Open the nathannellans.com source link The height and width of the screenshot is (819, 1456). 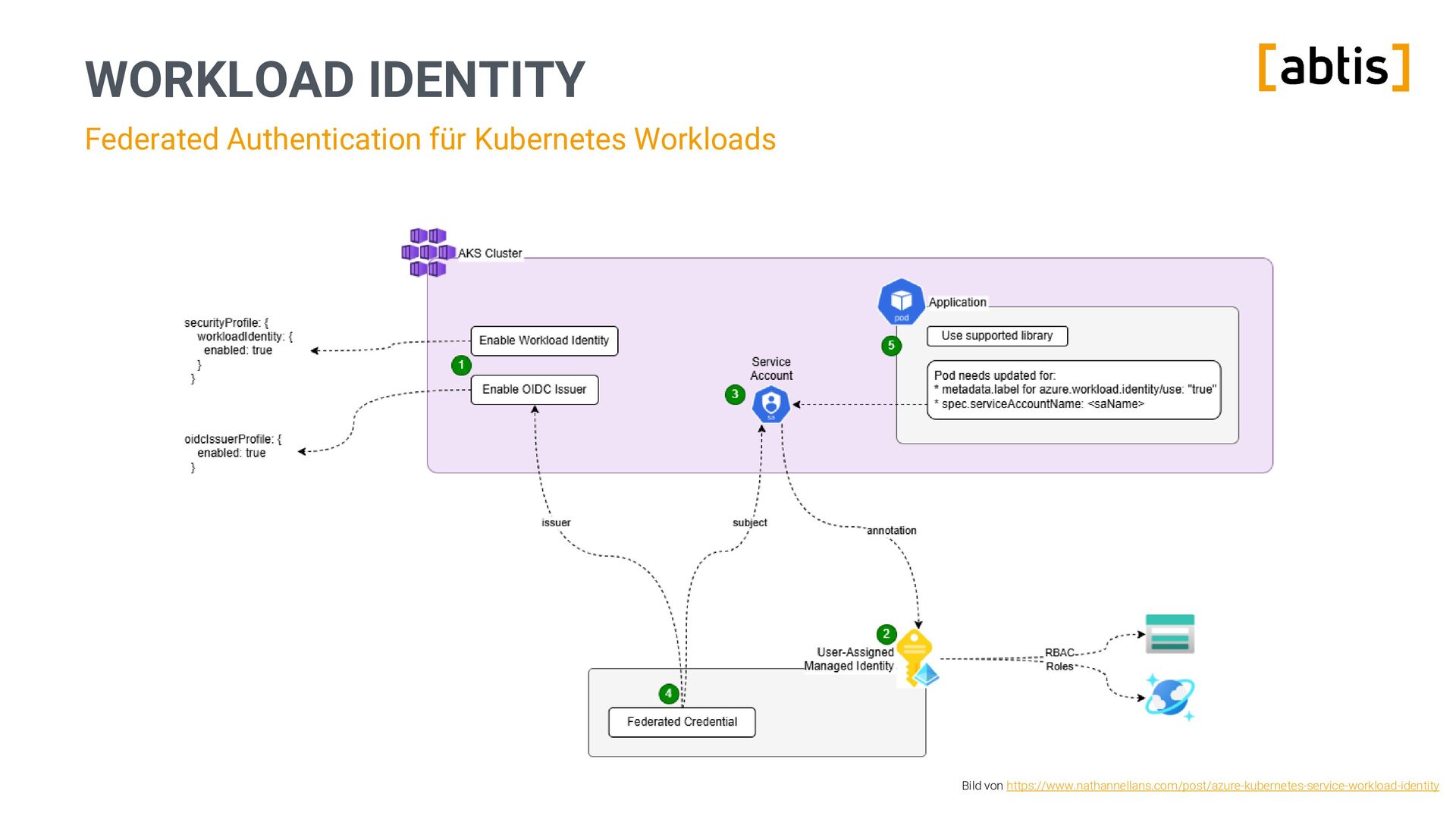[1222, 786]
